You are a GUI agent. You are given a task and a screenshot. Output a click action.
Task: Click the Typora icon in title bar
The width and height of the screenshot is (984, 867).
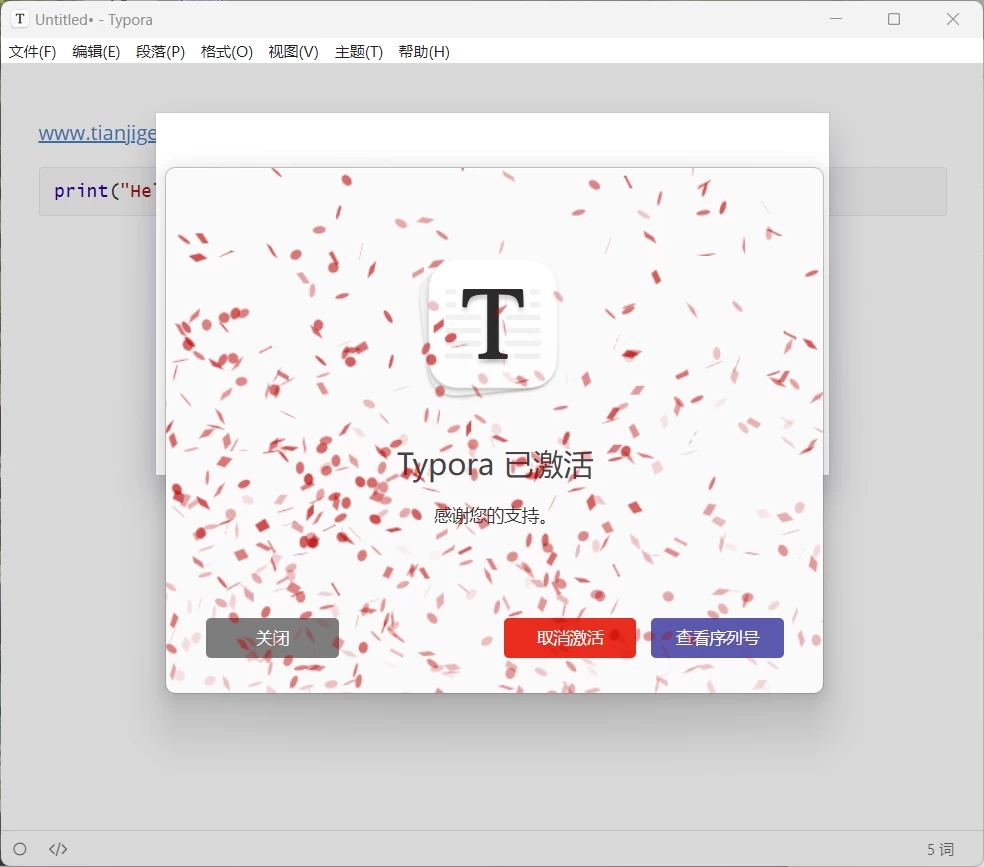pyautogui.click(x=19, y=19)
